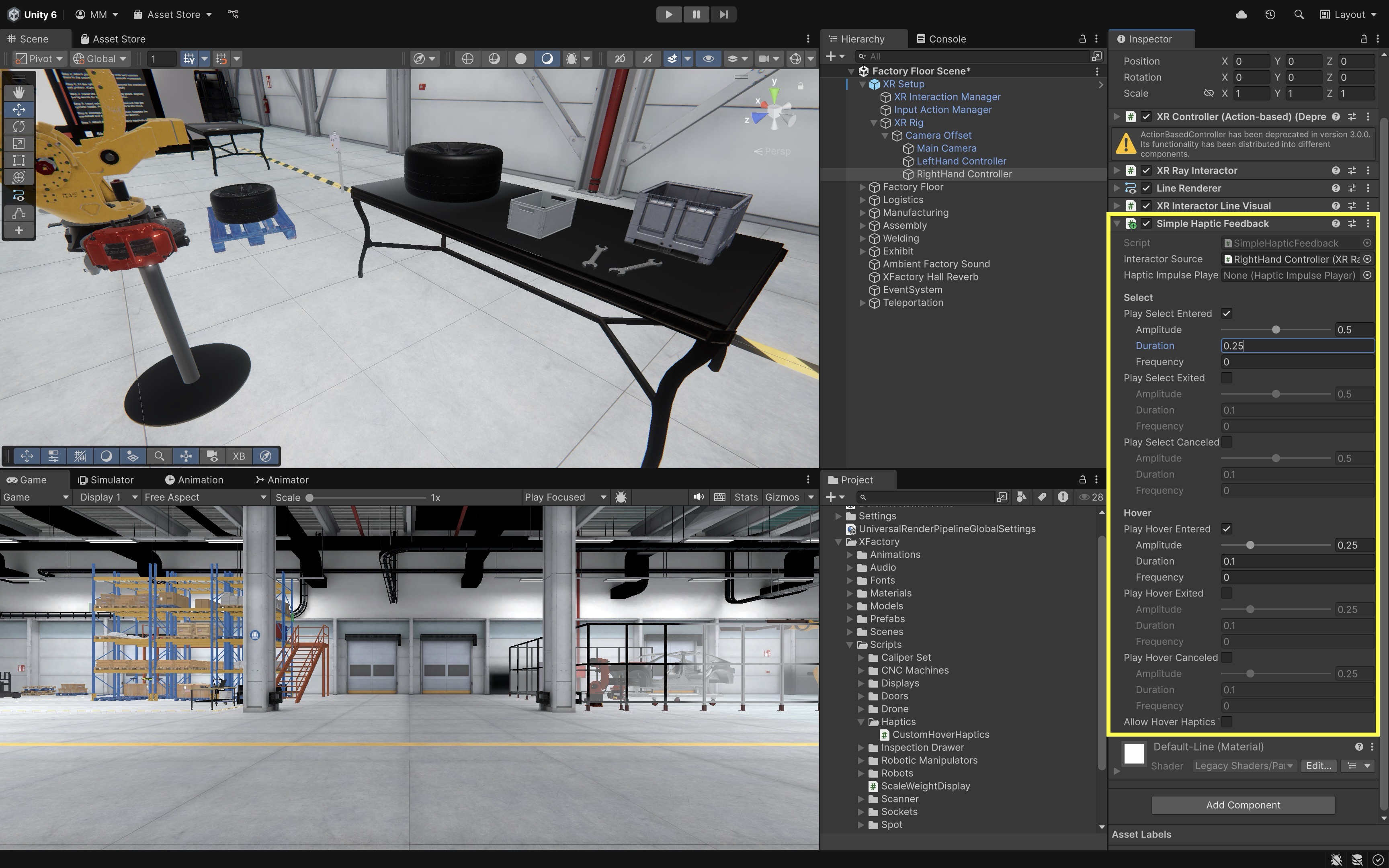The width and height of the screenshot is (1389, 868).
Task: Switch to the Asset Store tab
Action: pyautogui.click(x=113, y=39)
